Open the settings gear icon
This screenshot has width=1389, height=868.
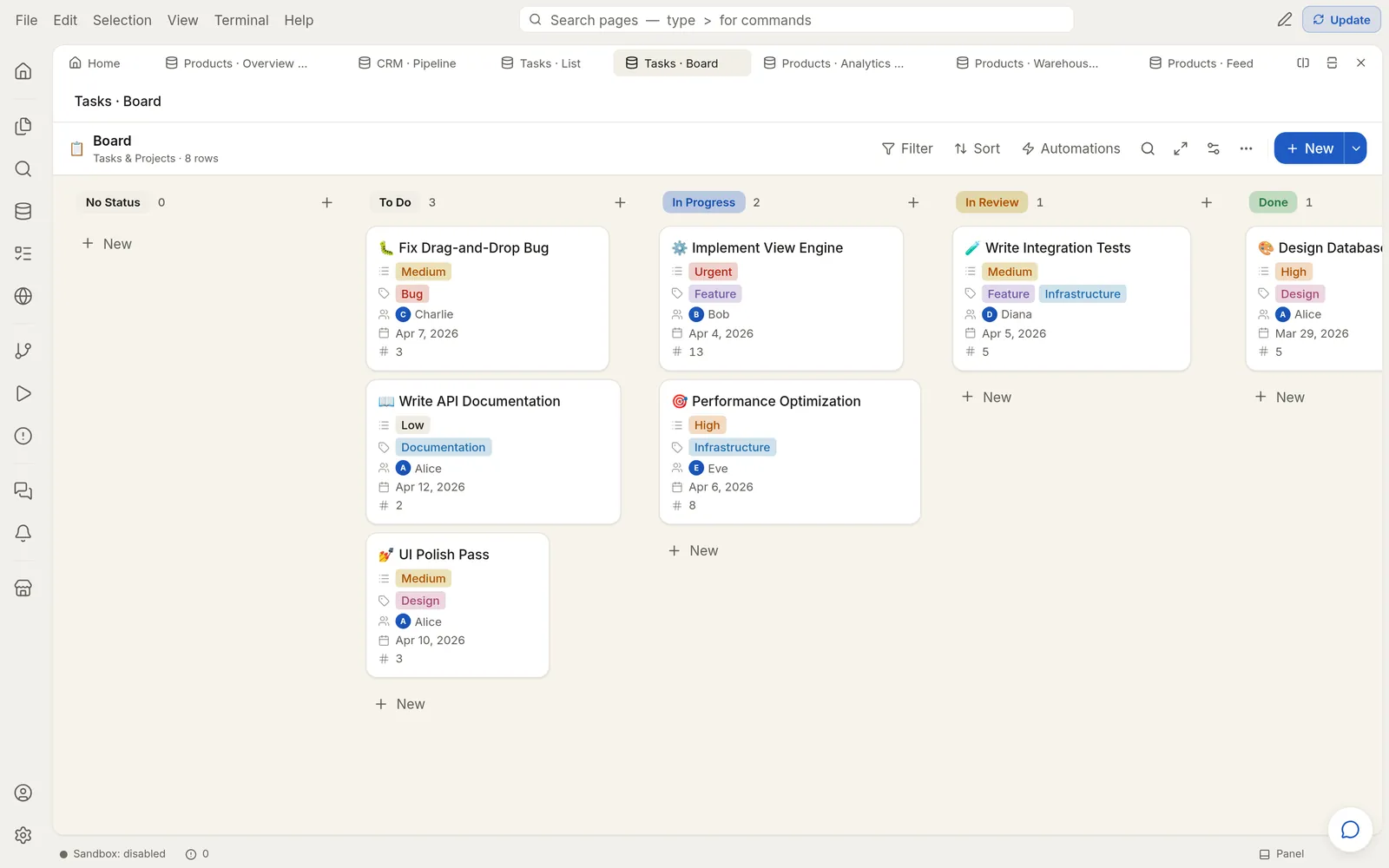[23, 835]
